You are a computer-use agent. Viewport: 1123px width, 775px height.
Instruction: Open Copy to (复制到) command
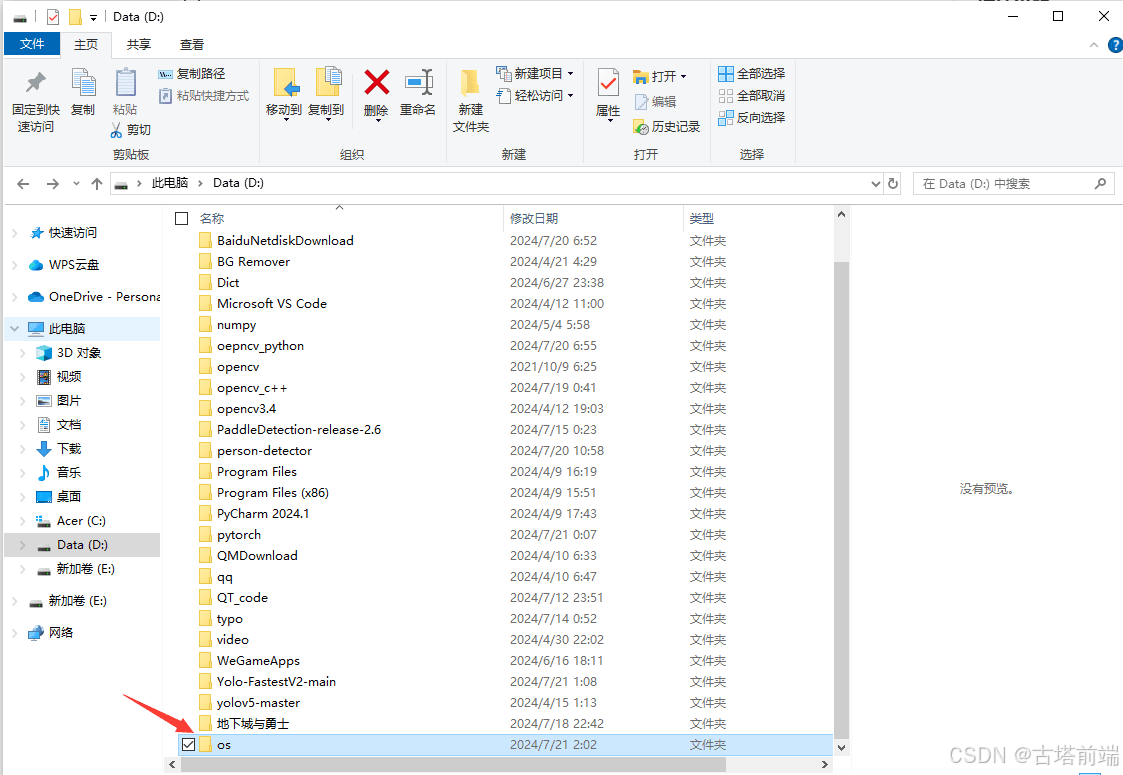tap(326, 94)
